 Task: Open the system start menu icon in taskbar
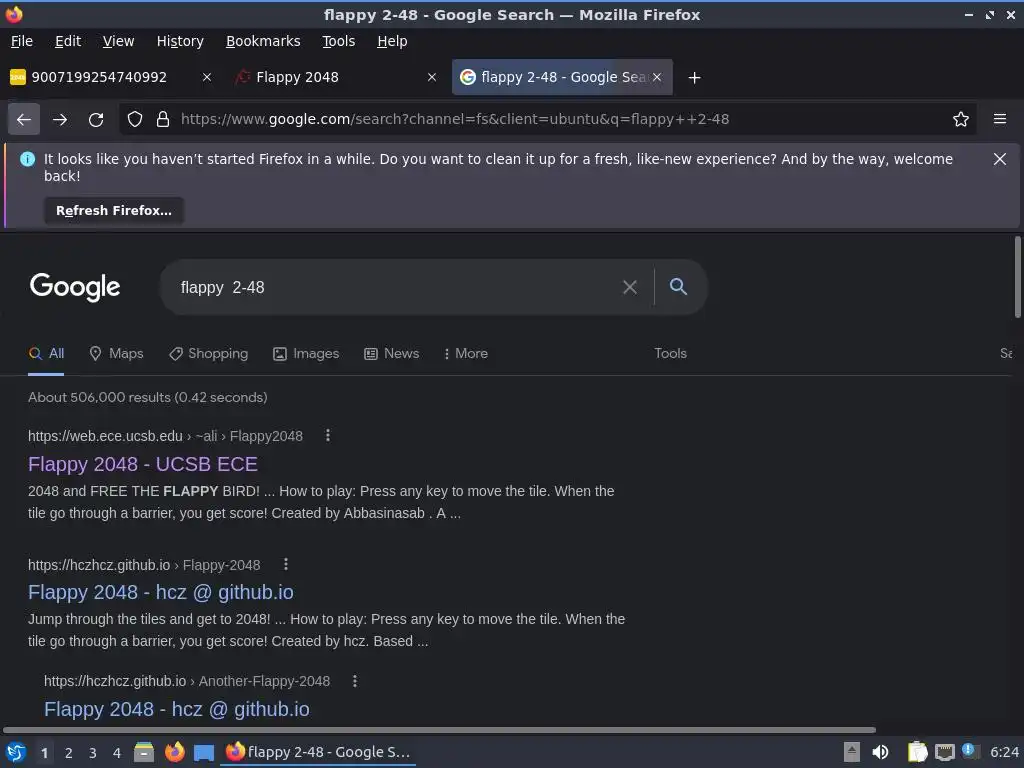16,753
